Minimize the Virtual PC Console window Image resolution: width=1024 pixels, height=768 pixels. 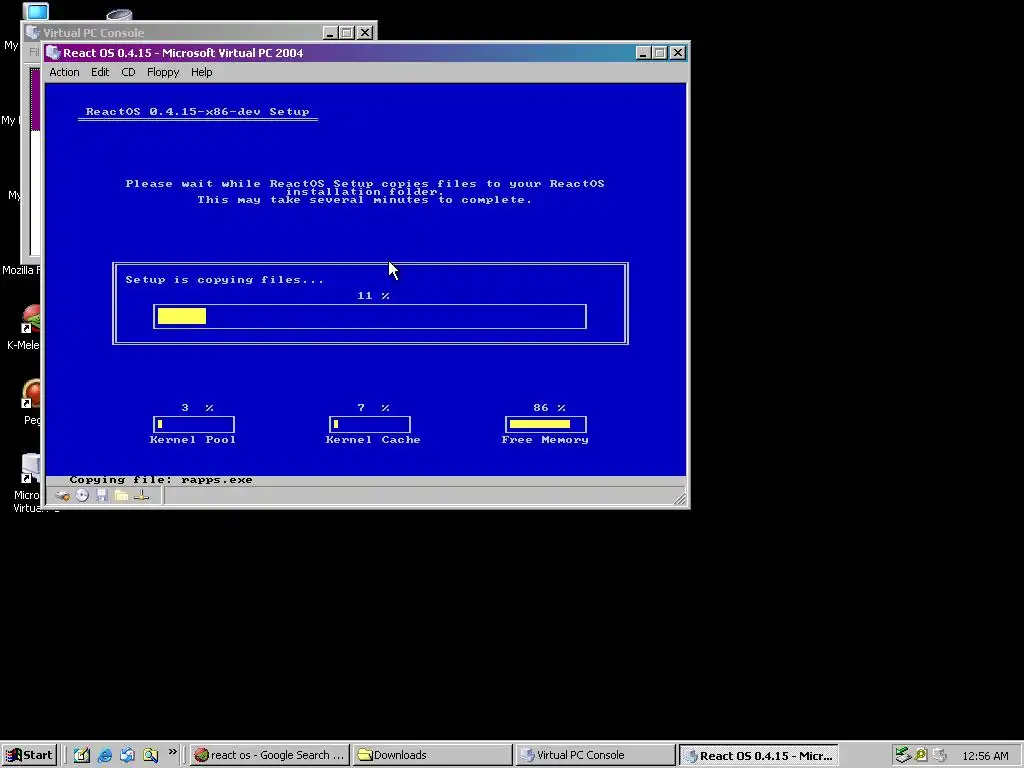pyautogui.click(x=330, y=33)
